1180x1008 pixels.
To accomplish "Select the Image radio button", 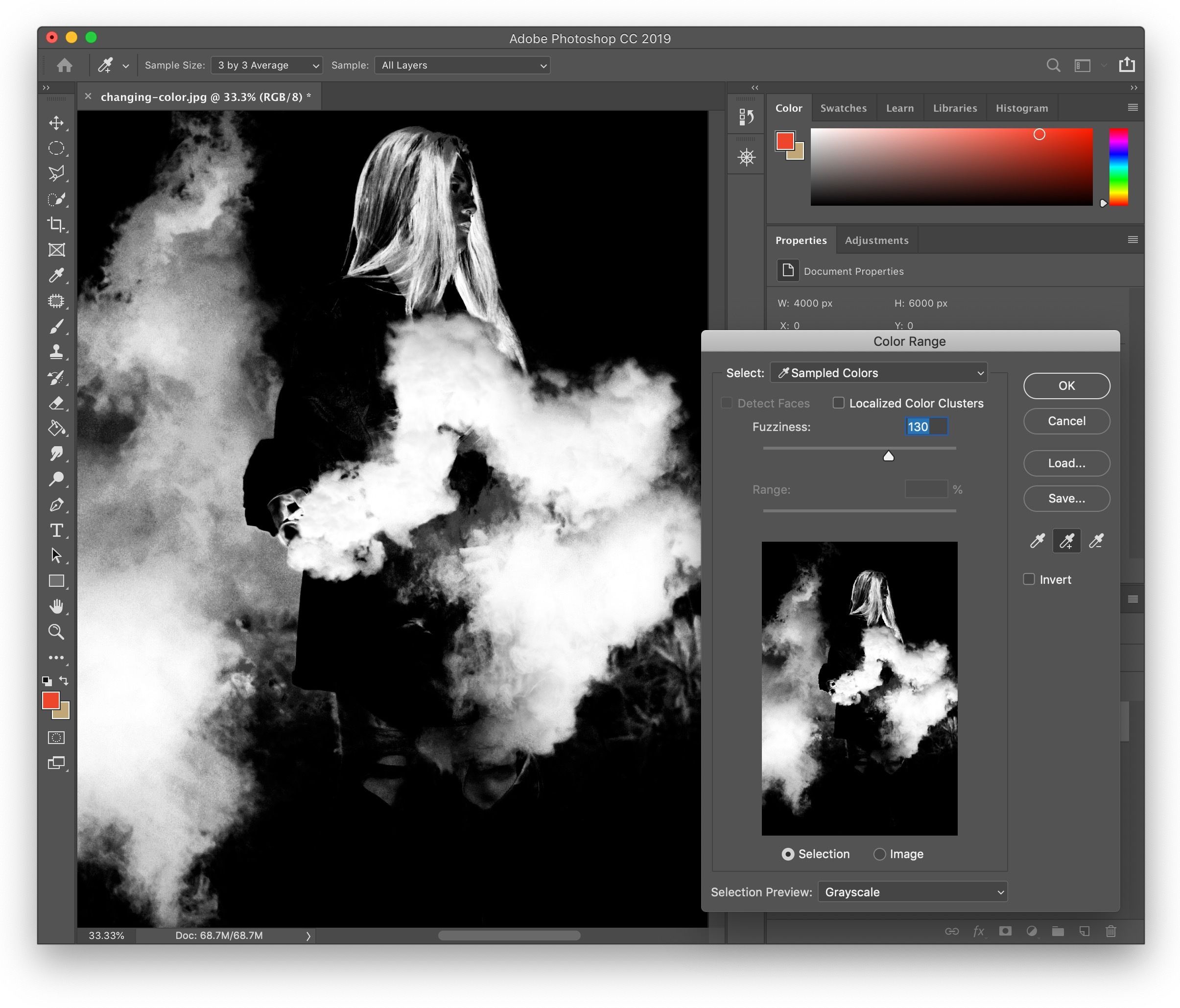I will point(878,853).
